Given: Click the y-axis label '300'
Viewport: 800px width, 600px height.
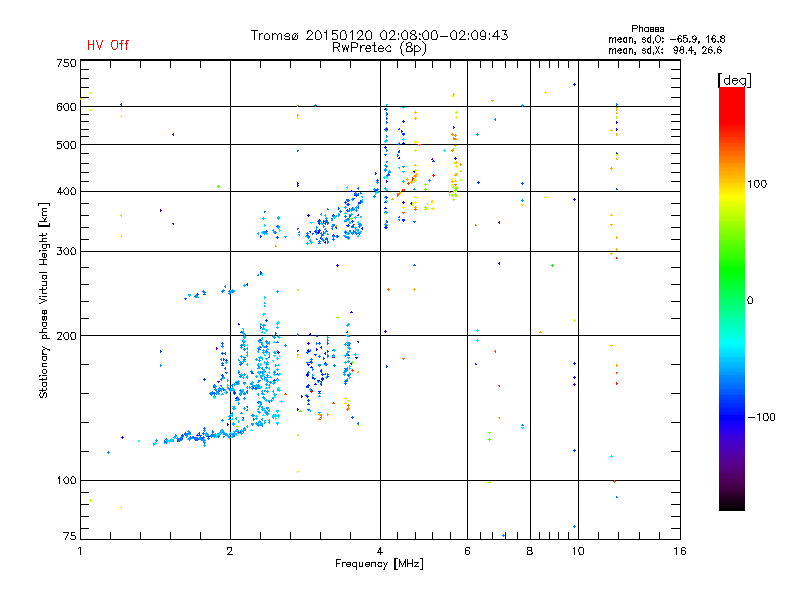Looking at the screenshot, I should 66,251.
